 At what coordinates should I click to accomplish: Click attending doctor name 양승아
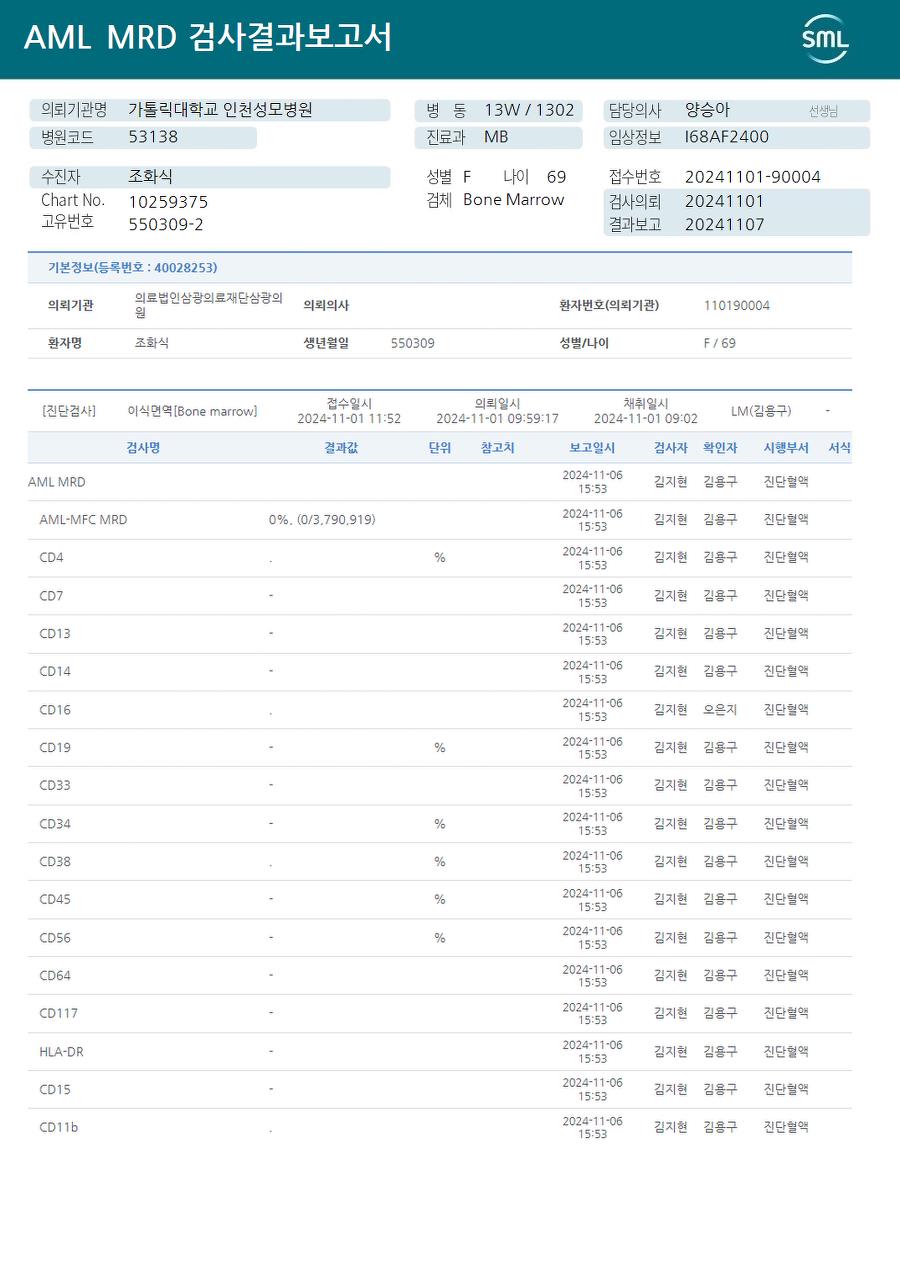pyautogui.click(x=707, y=110)
